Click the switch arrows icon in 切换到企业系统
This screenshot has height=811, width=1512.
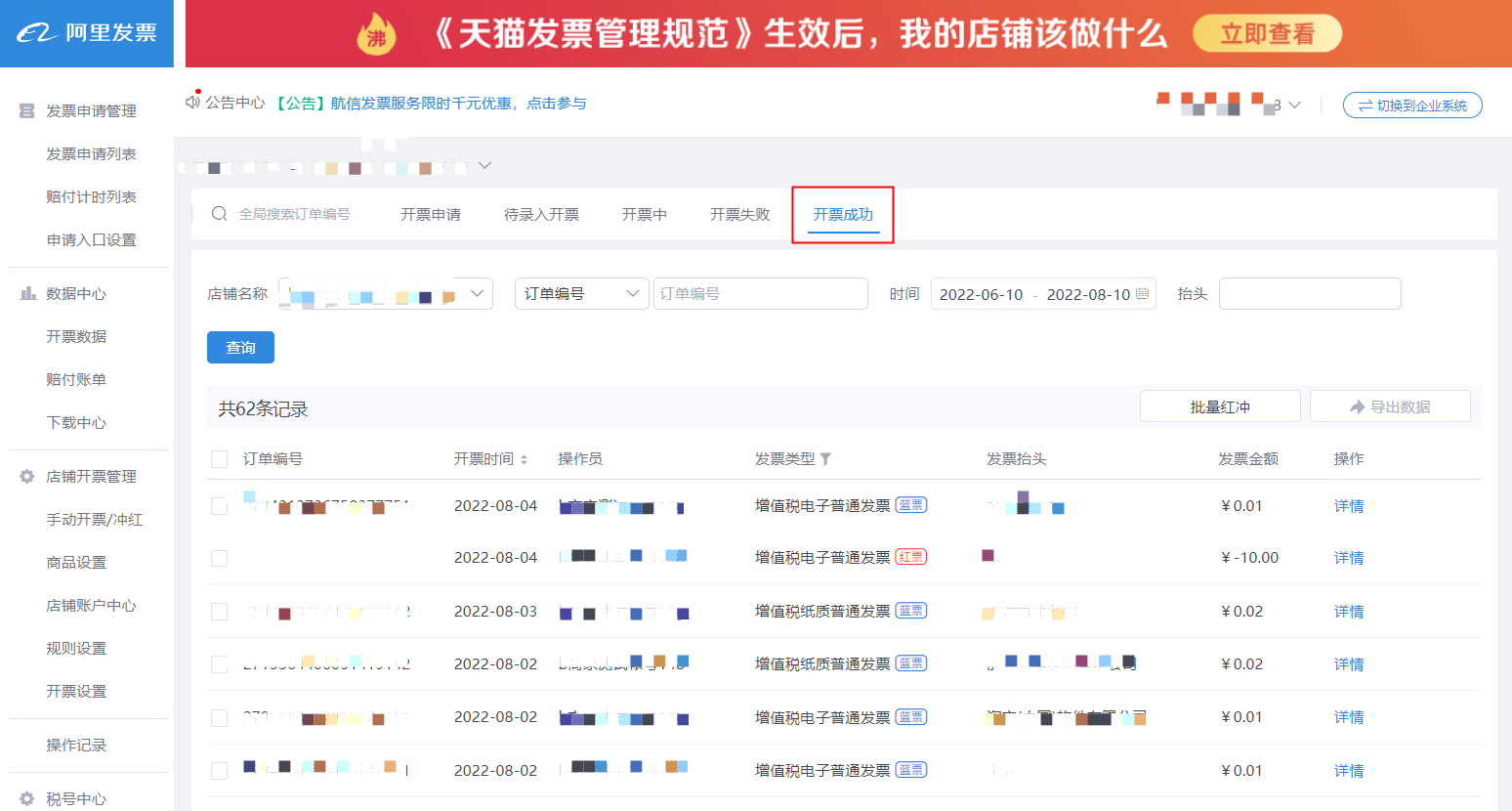point(1365,106)
